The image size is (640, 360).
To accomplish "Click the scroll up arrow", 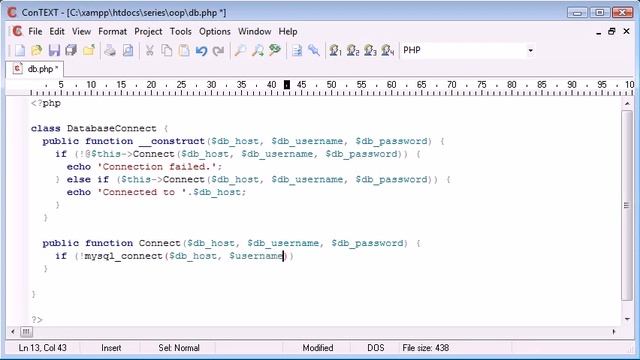I will [x=627, y=104].
